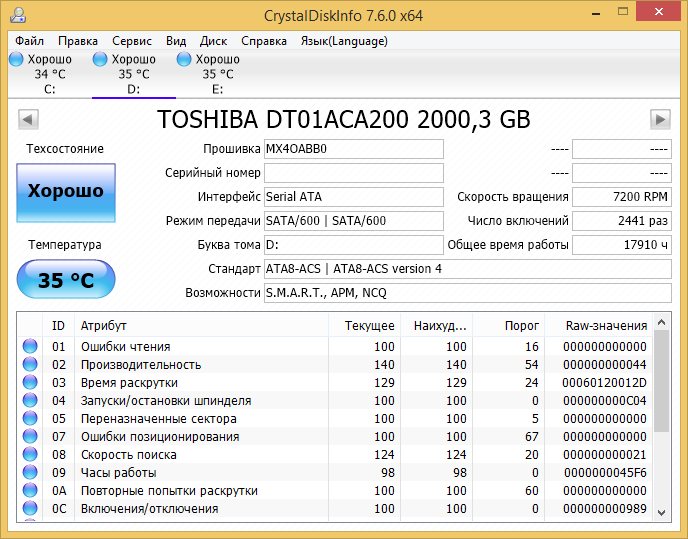The height and width of the screenshot is (539, 688).
Task: Click the Режим передачи SATA/600 field
Action: point(354,221)
